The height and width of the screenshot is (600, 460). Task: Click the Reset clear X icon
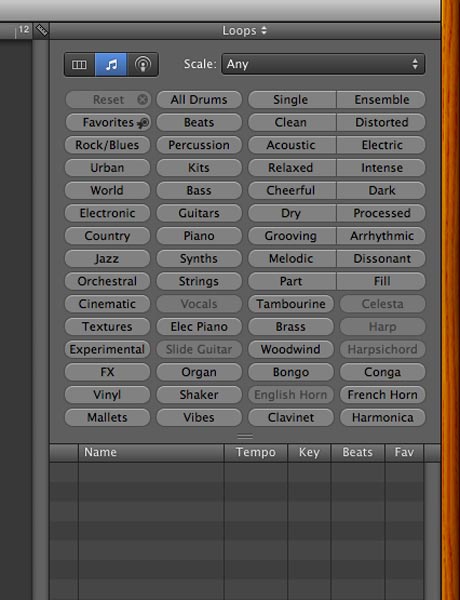(142, 100)
